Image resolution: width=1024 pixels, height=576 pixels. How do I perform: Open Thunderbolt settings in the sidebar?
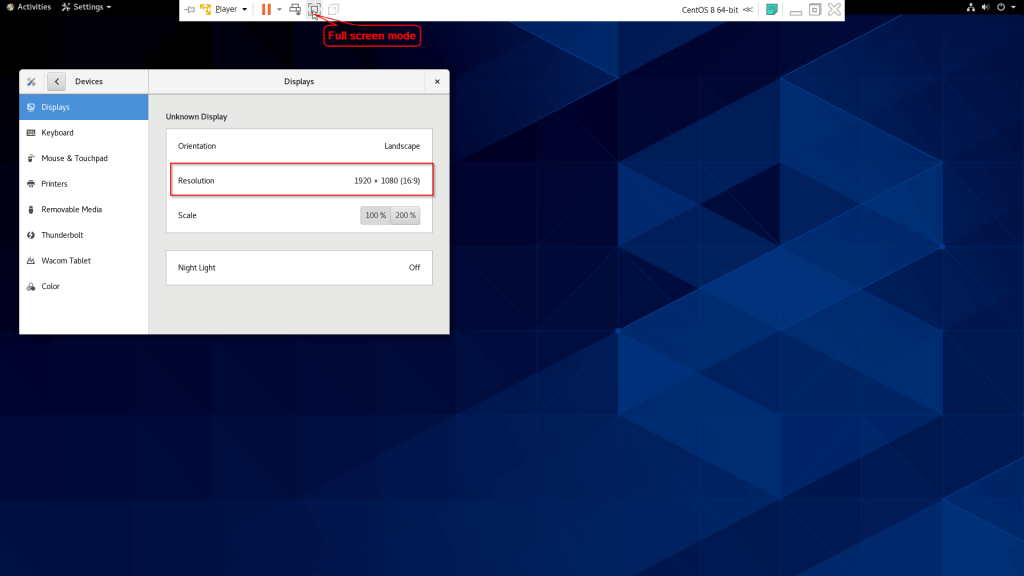[62, 235]
